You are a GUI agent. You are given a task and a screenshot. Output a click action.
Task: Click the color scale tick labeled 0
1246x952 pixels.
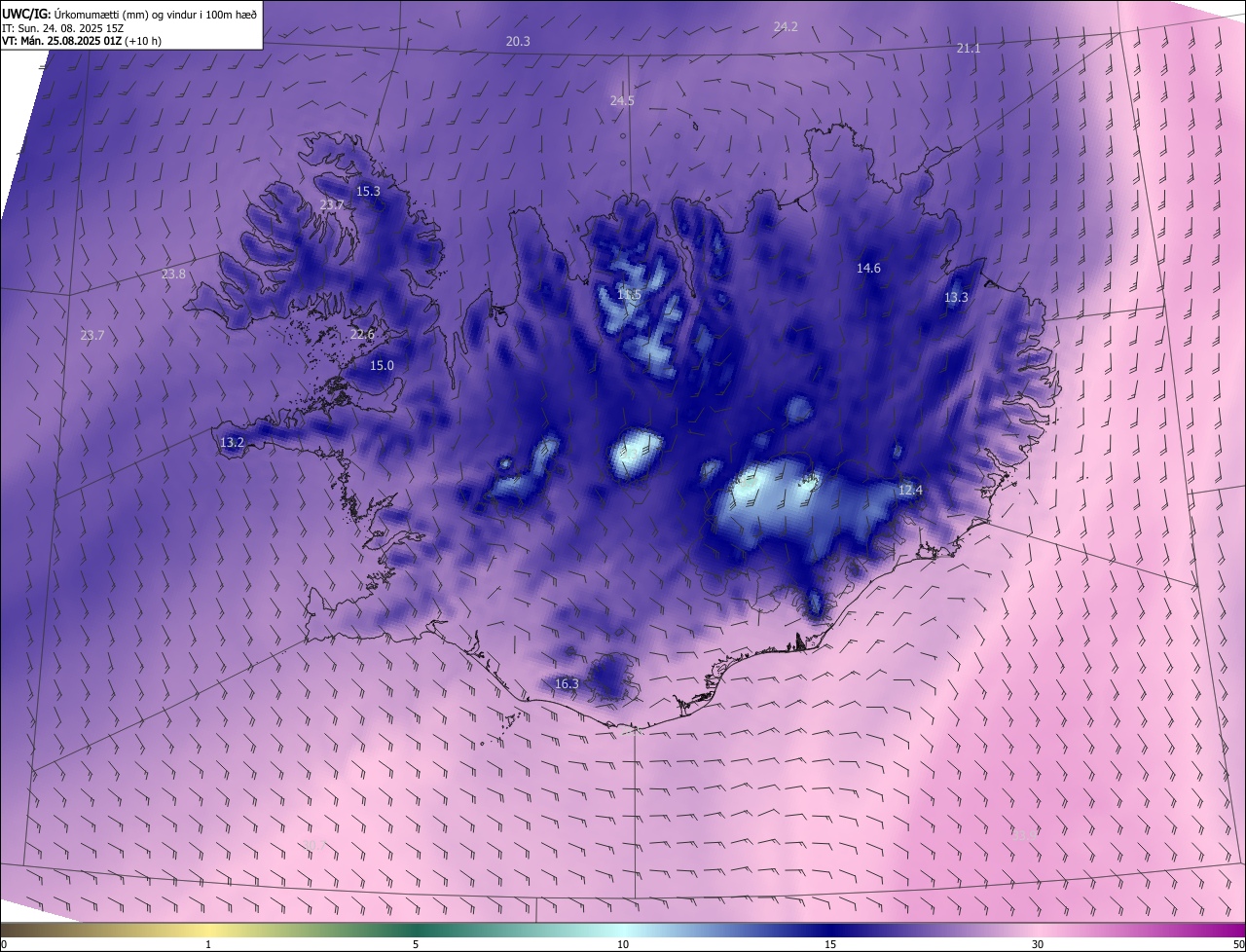[4, 944]
